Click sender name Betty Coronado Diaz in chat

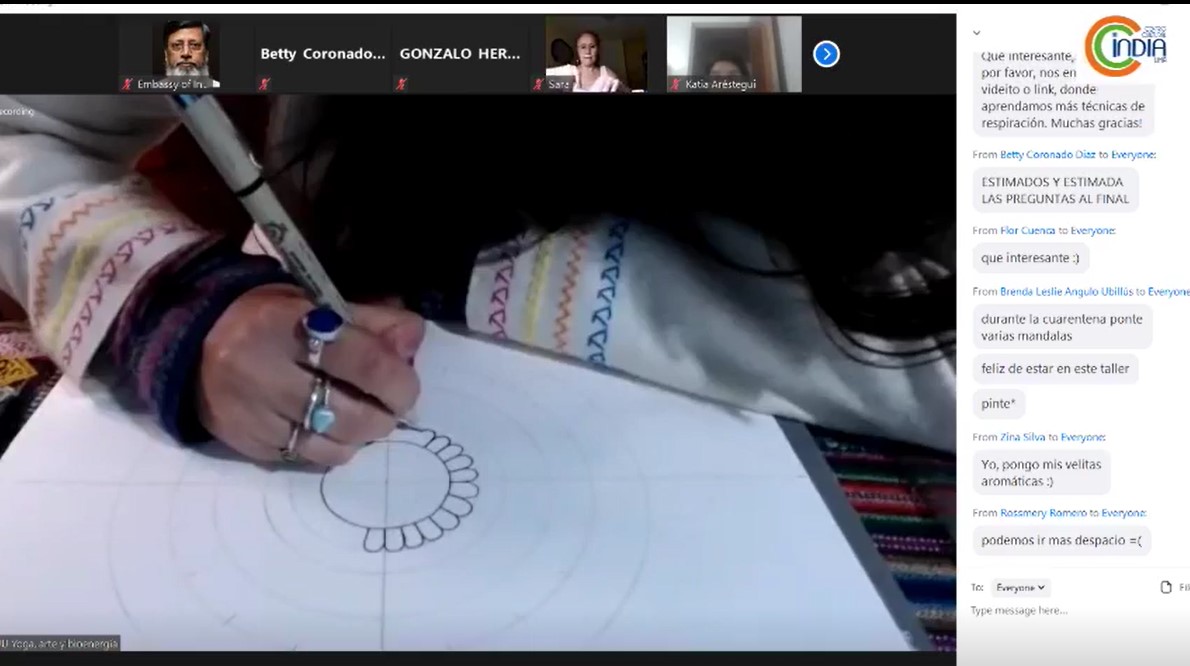click(x=1047, y=155)
